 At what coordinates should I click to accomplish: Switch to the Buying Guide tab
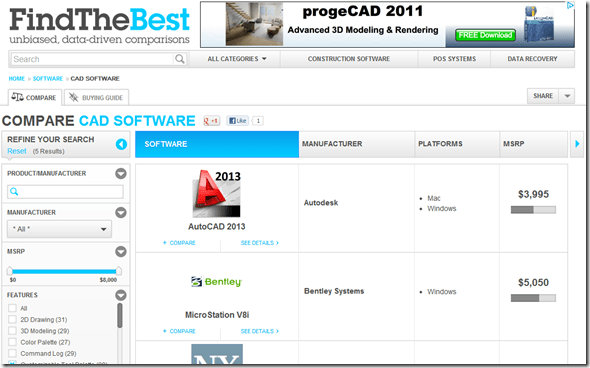pyautogui.click(x=96, y=97)
